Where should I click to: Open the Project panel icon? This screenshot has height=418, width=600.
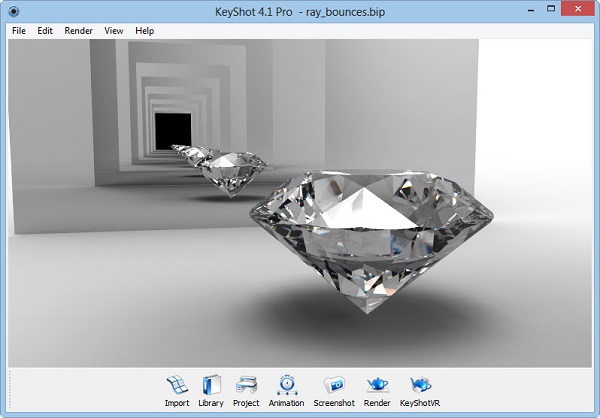246,385
